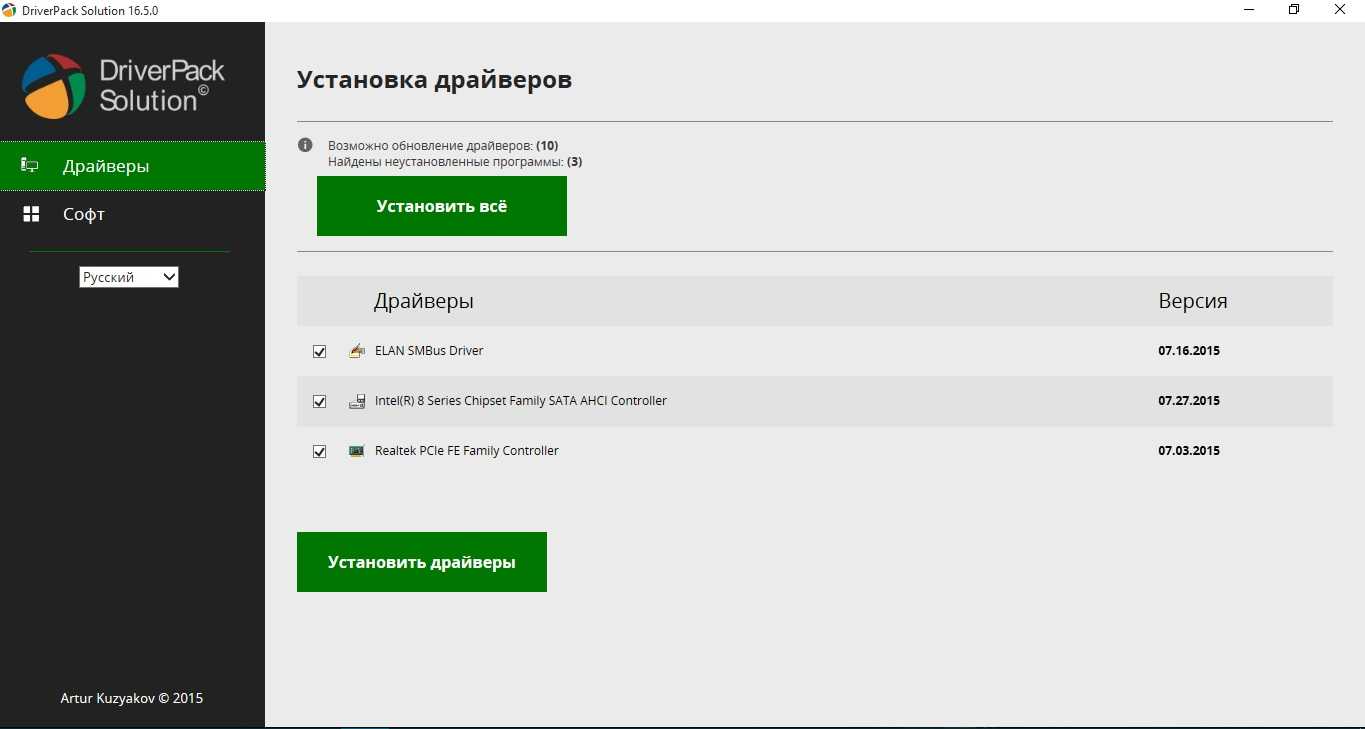This screenshot has width=1365, height=729.
Task: Click version 07.03.2015 value
Action: (x=1189, y=451)
